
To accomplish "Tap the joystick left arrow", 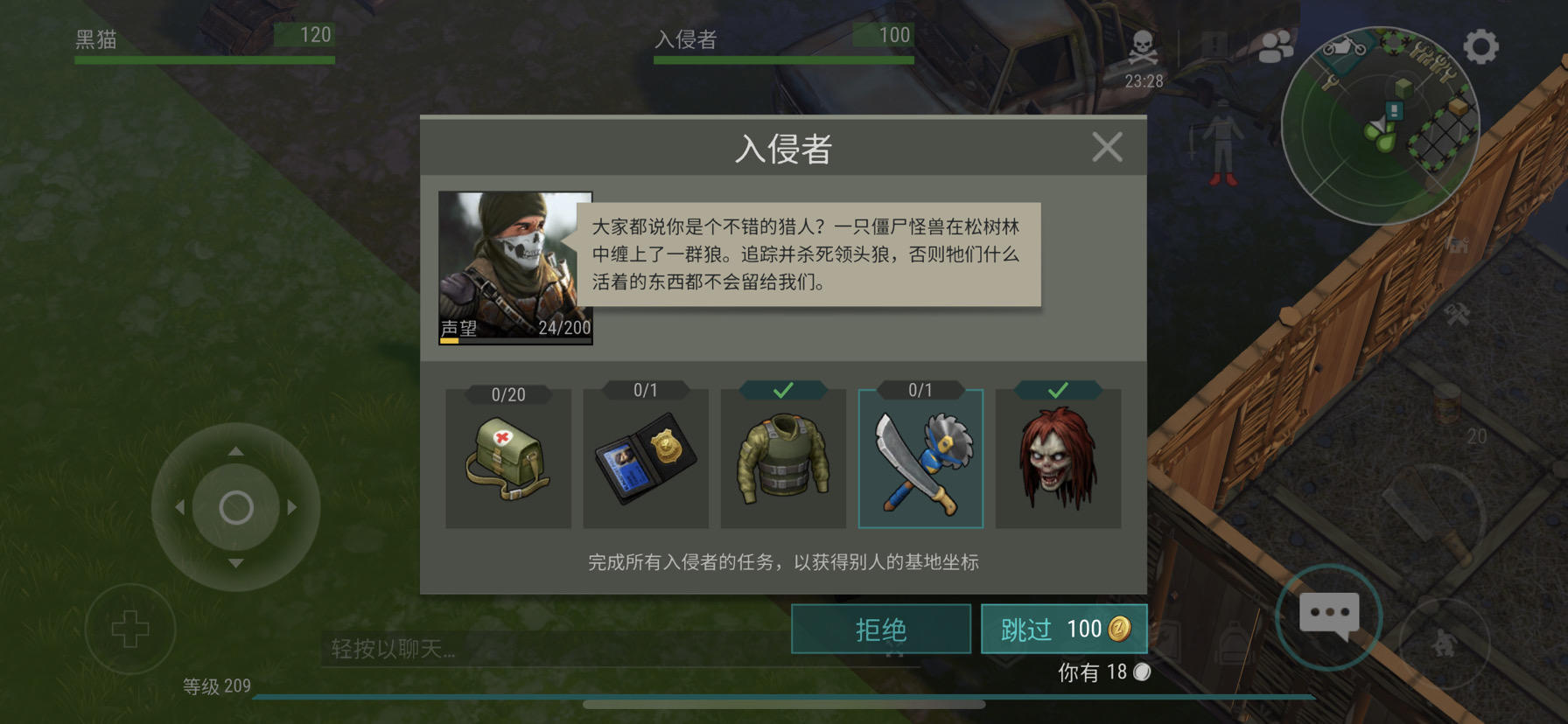I will click(179, 506).
